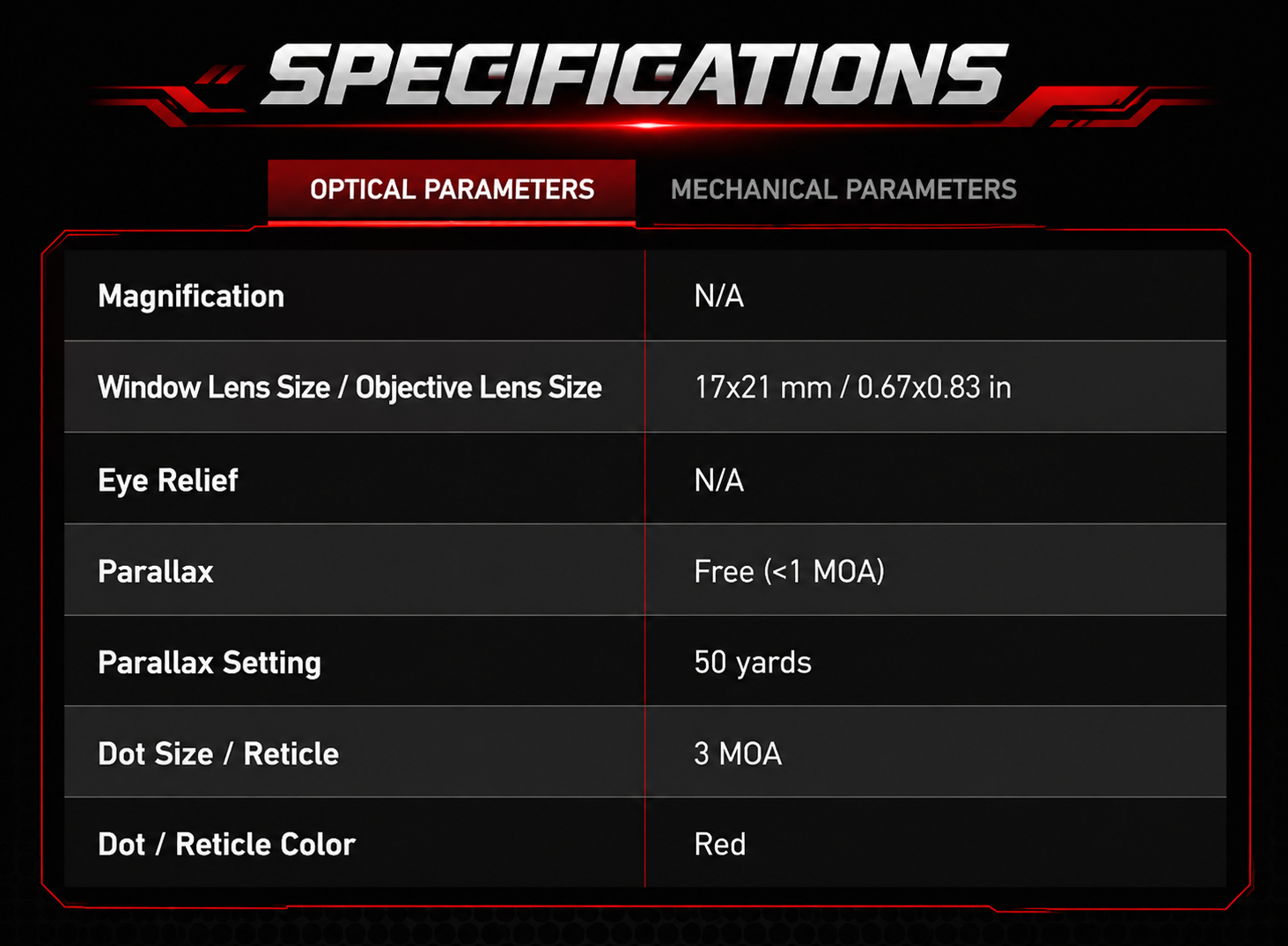This screenshot has width=1288, height=946.
Task: Select the Dot Size / Reticle label
Action: point(218,754)
